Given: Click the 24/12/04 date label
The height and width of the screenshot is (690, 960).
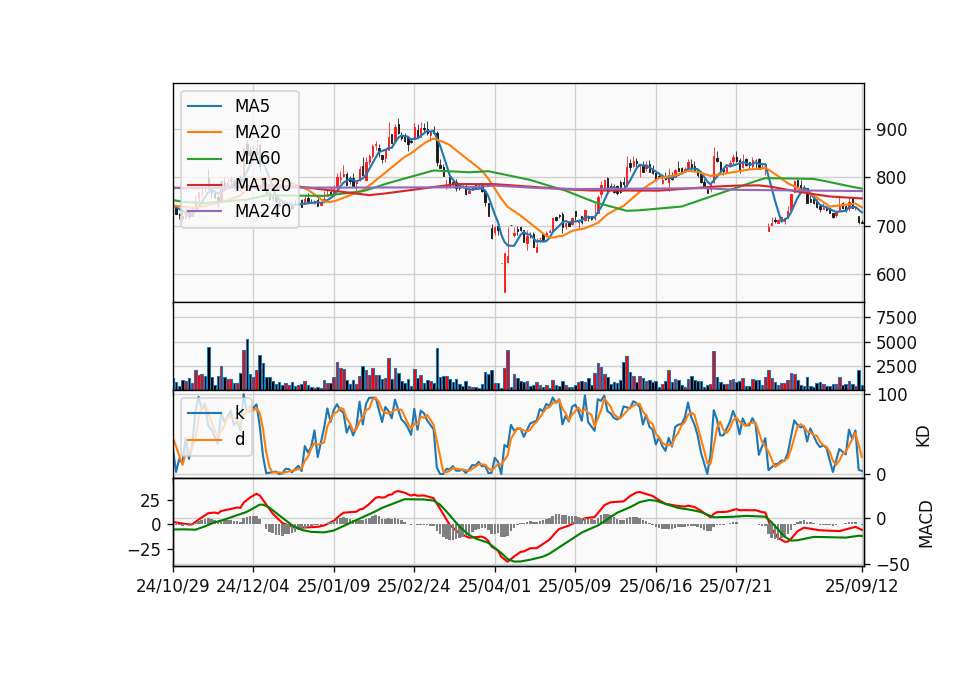Looking at the screenshot, I should pyautogui.click(x=253, y=586).
